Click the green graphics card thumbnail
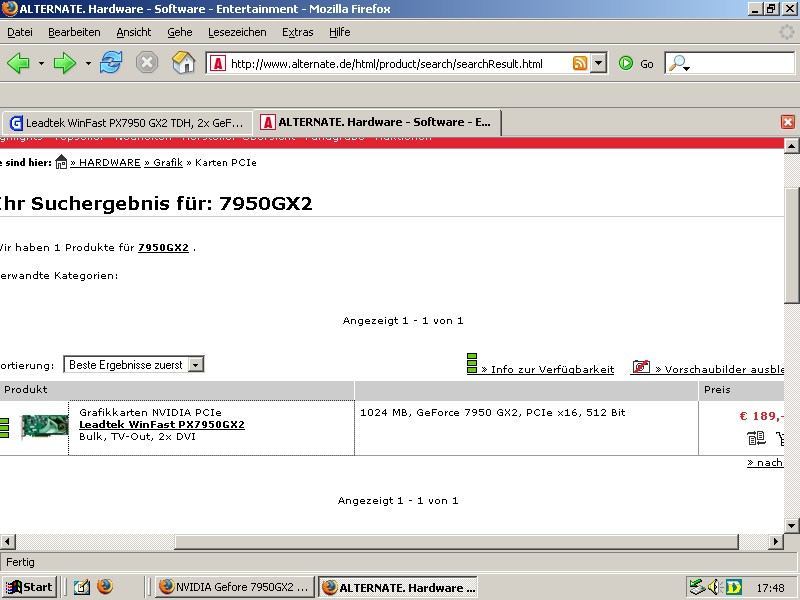This screenshot has width=800, height=600. 45,427
